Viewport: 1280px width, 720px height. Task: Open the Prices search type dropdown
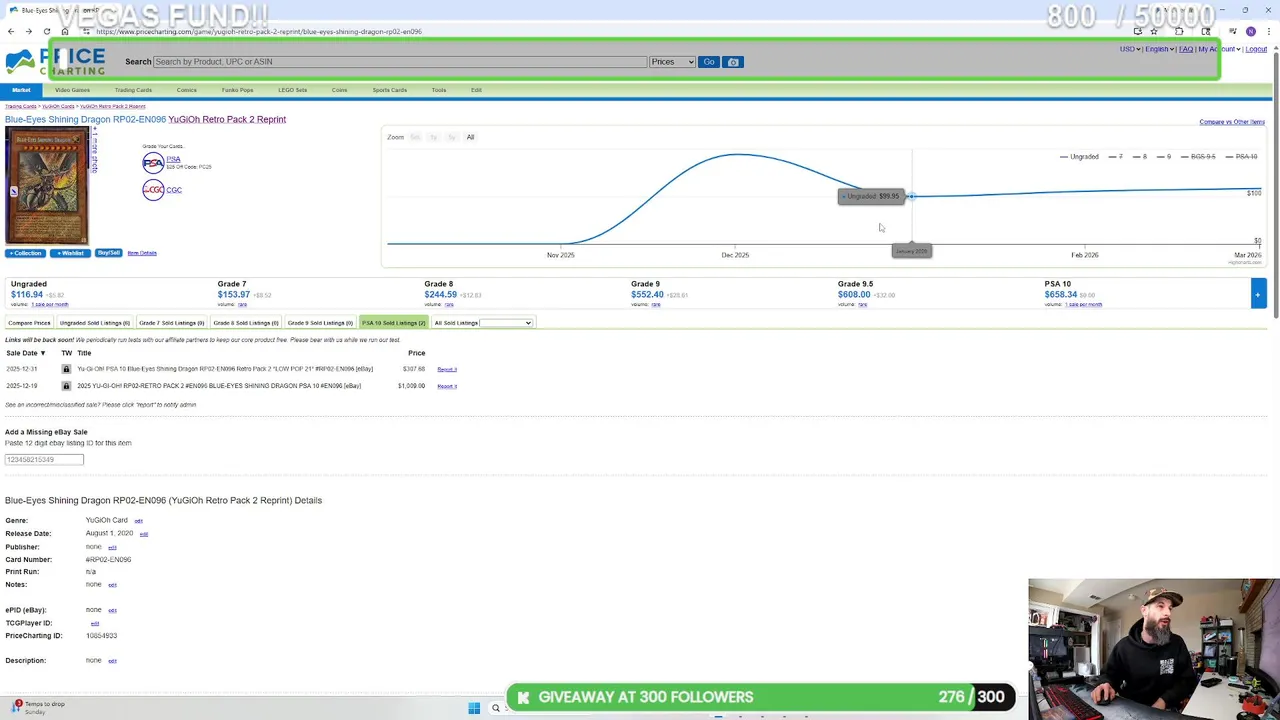pos(672,62)
